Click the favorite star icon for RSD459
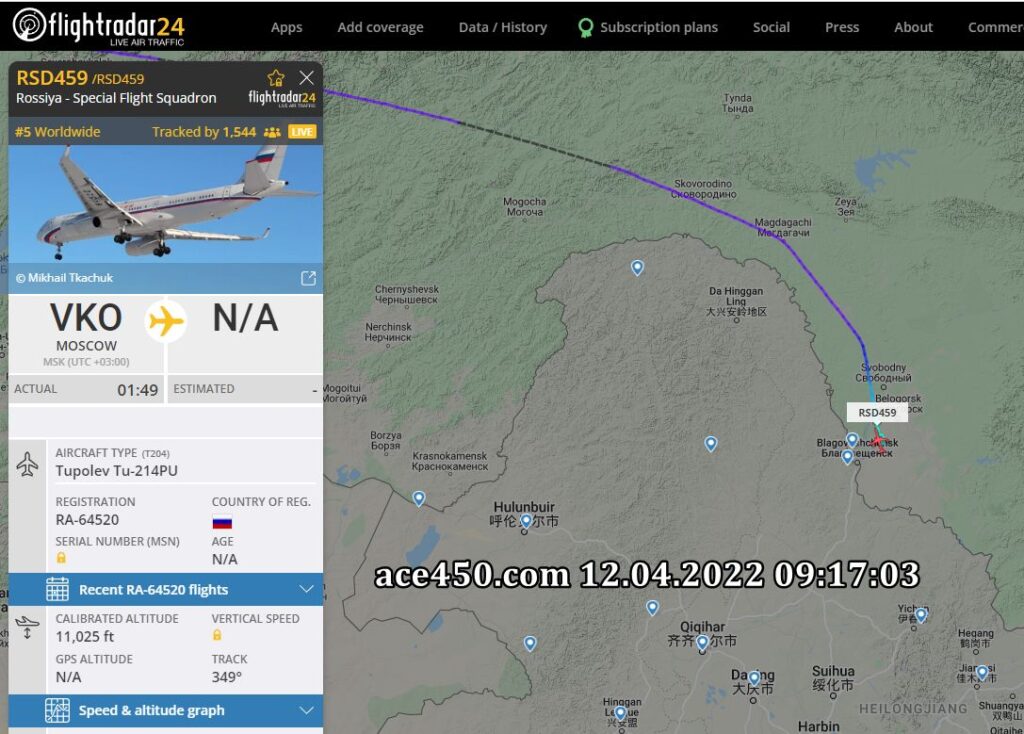 click(x=276, y=78)
